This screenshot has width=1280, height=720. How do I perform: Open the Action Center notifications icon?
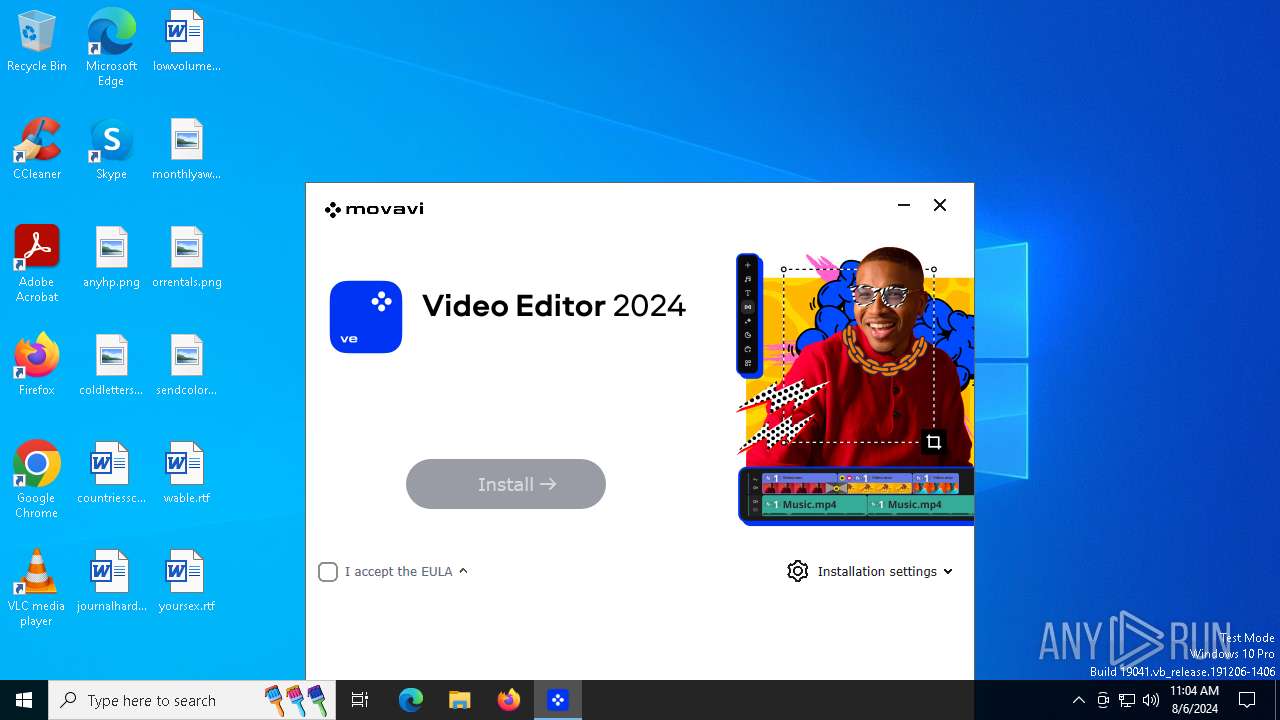(x=1247, y=700)
